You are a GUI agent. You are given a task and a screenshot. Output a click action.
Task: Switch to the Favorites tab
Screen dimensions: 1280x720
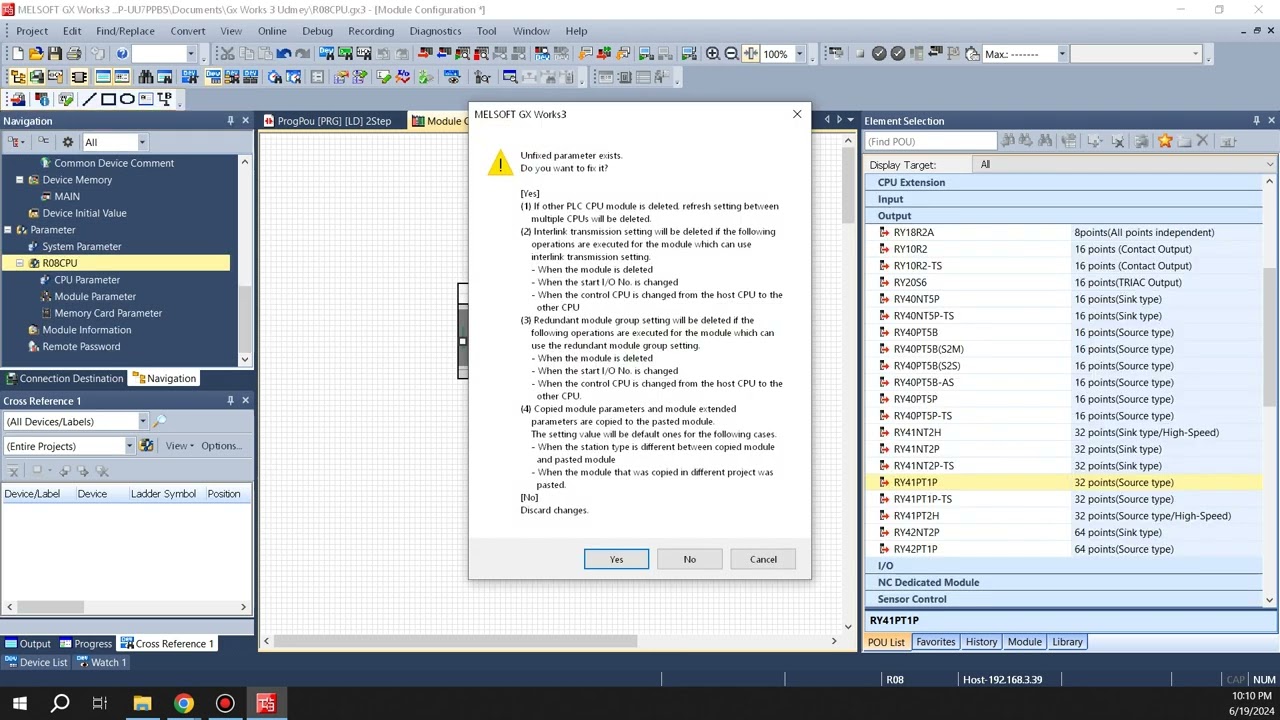point(935,642)
